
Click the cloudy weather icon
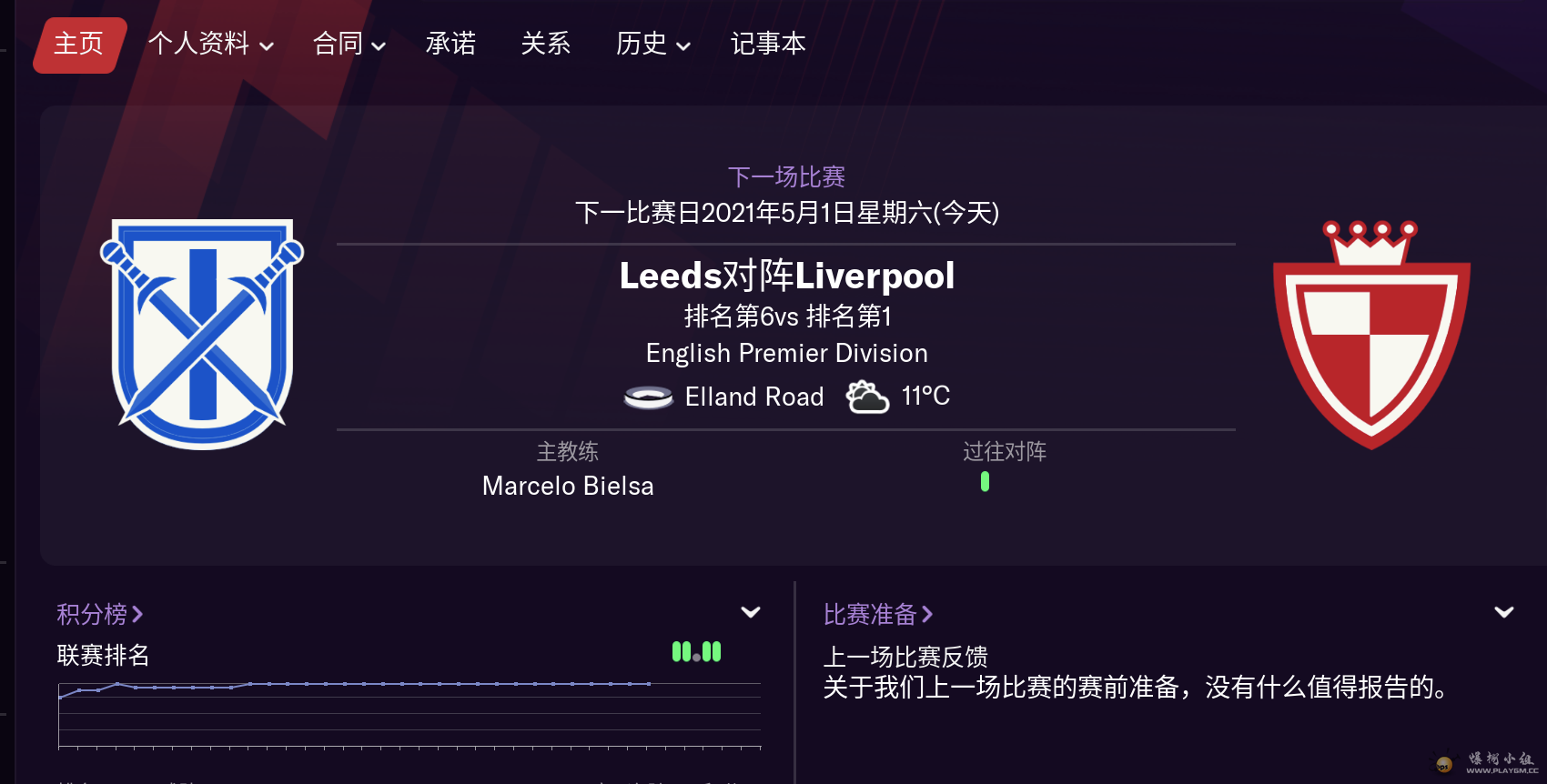pyautogui.click(x=867, y=397)
